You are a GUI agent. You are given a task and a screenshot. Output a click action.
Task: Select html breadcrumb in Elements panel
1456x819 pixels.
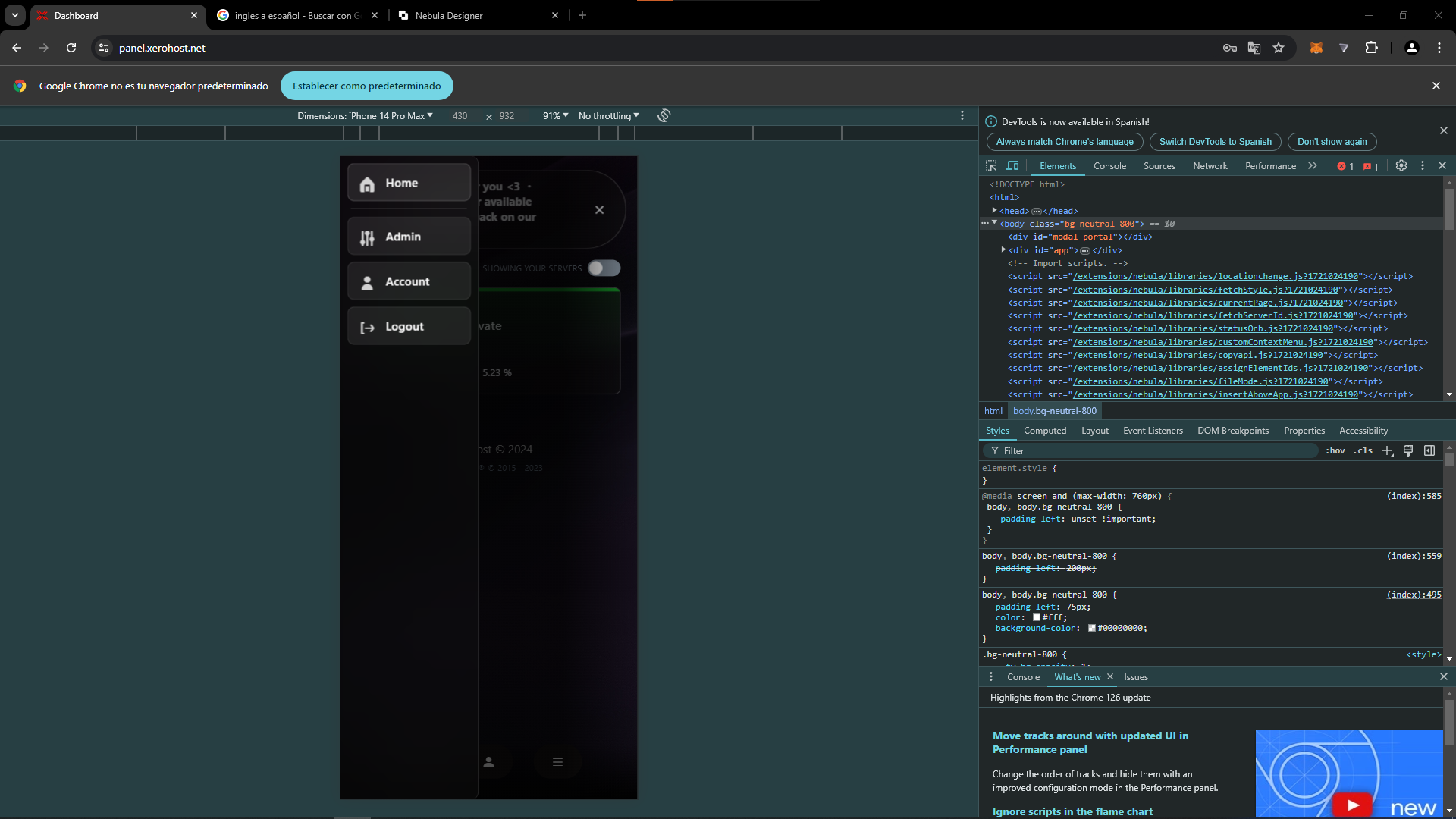coord(993,411)
